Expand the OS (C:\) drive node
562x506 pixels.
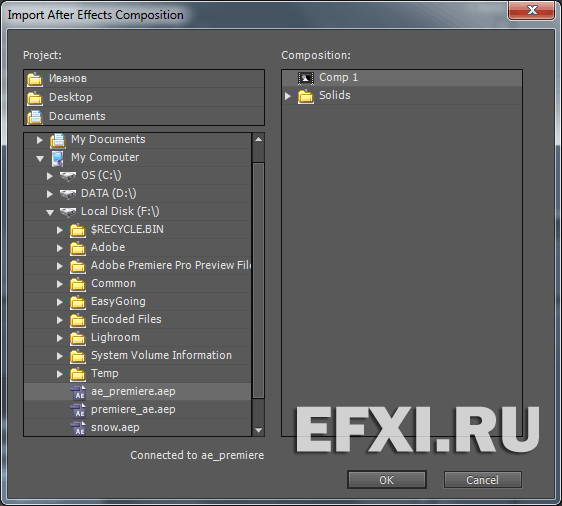(50, 176)
